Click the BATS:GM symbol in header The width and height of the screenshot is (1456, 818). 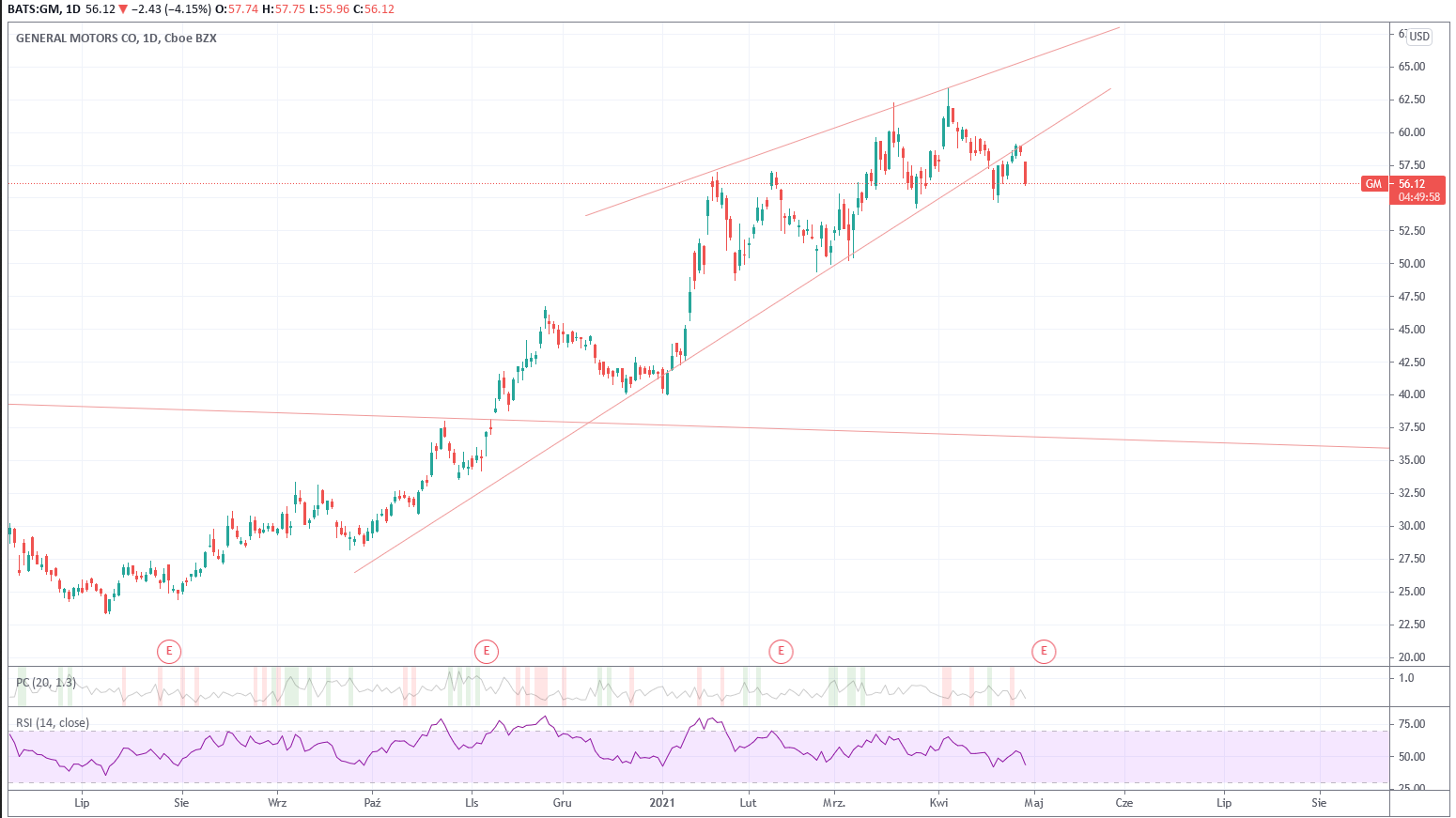[x=34, y=8]
